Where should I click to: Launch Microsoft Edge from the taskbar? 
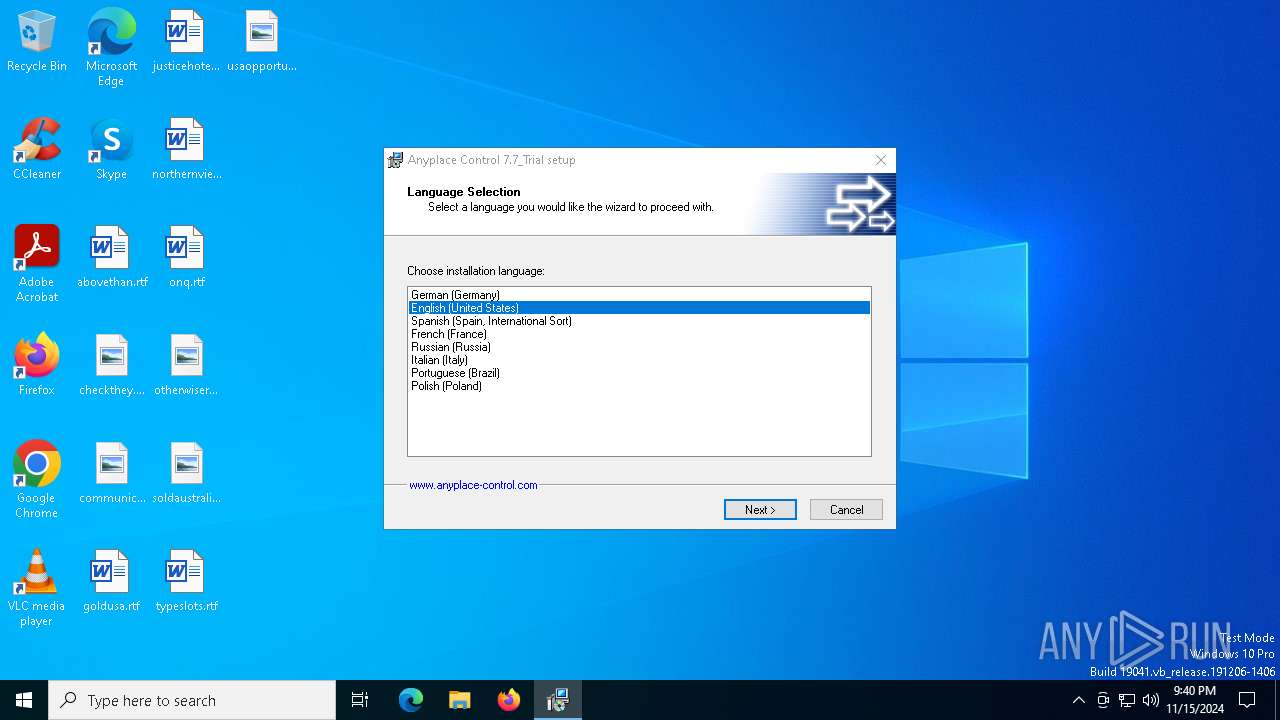click(411, 700)
